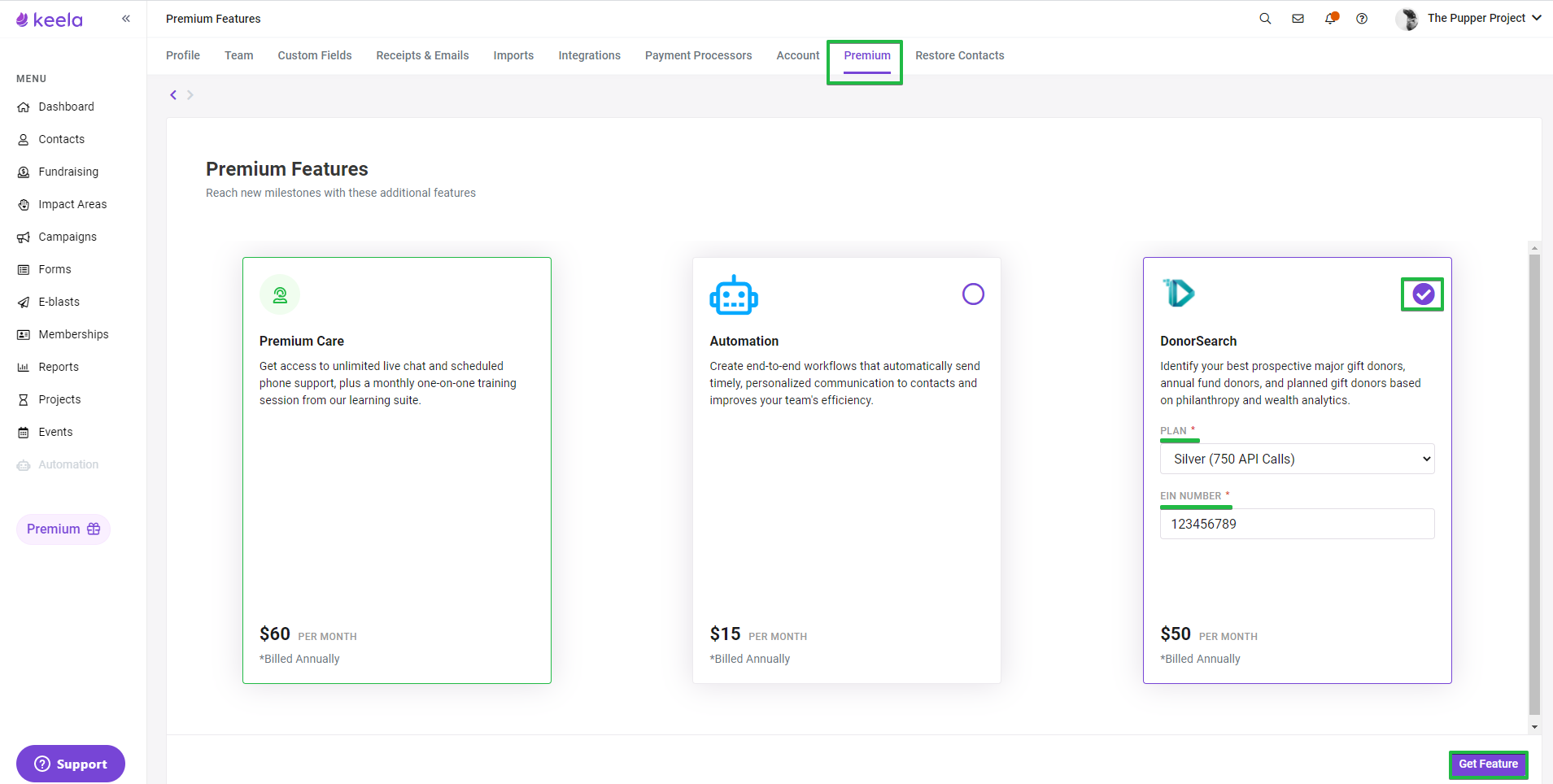Open the mail envelope icon
Viewport: 1553px width, 784px height.
click(x=1298, y=18)
